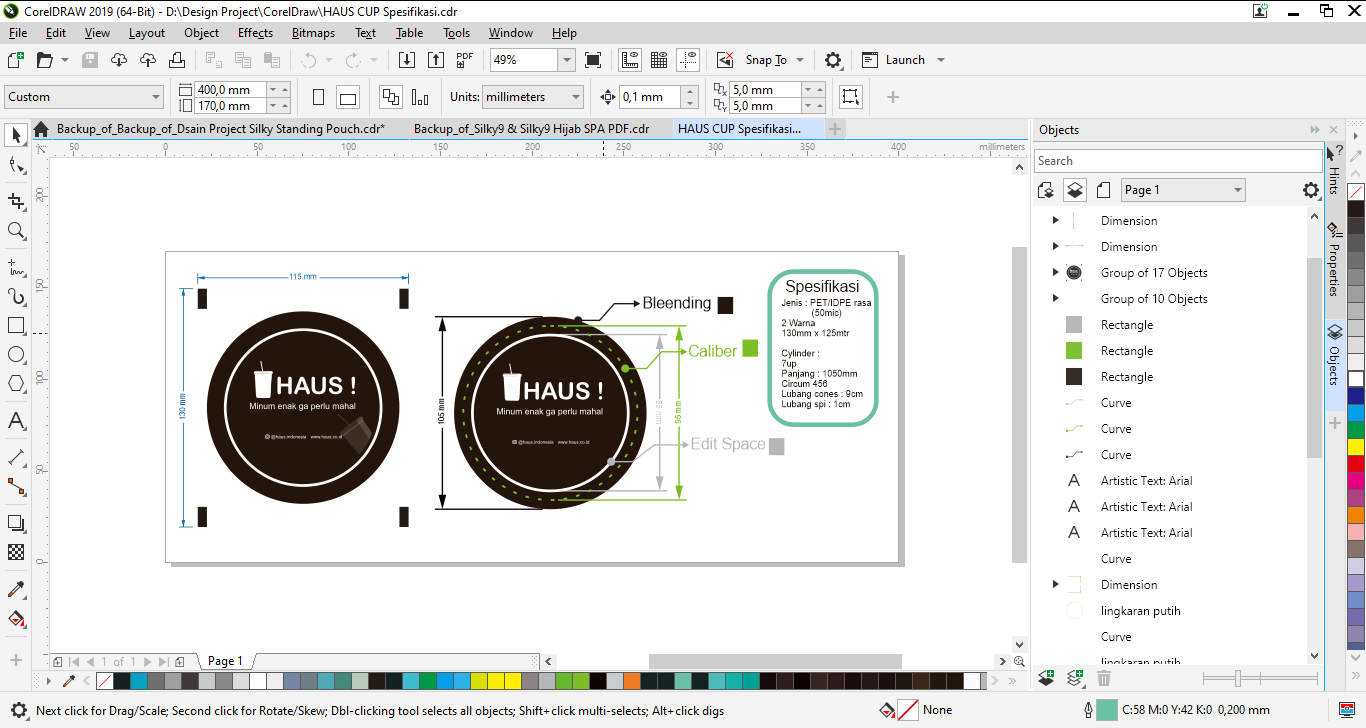Open the Units millimeters dropdown
Viewport: 1366px width, 728px height.
click(x=576, y=97)
